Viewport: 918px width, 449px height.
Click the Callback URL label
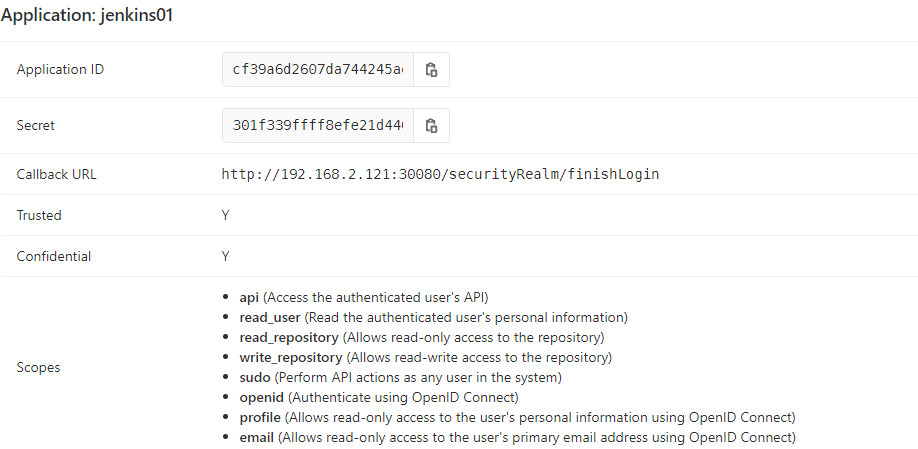57,174
